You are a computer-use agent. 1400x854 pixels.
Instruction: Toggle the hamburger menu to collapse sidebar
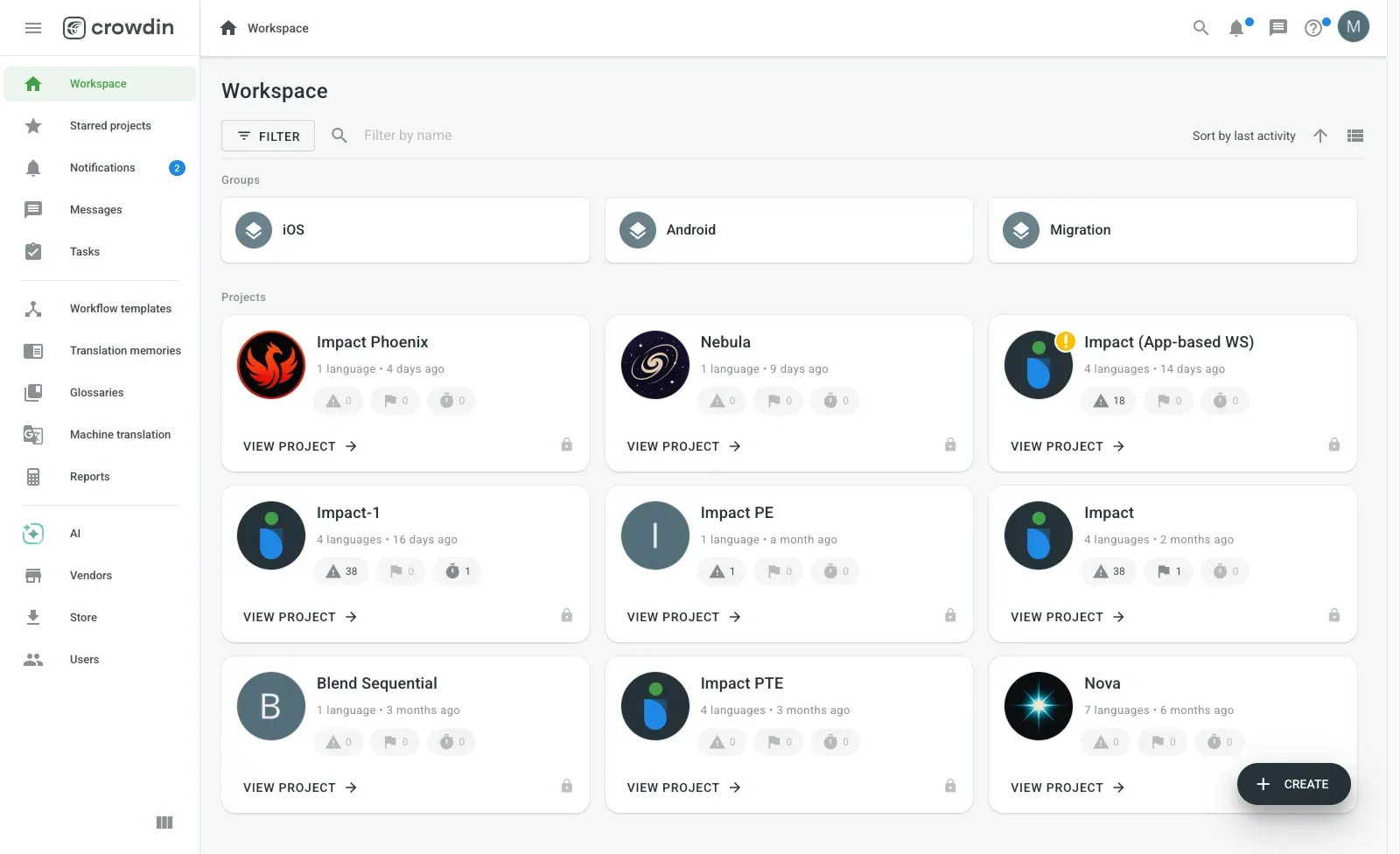pos(33,27)
